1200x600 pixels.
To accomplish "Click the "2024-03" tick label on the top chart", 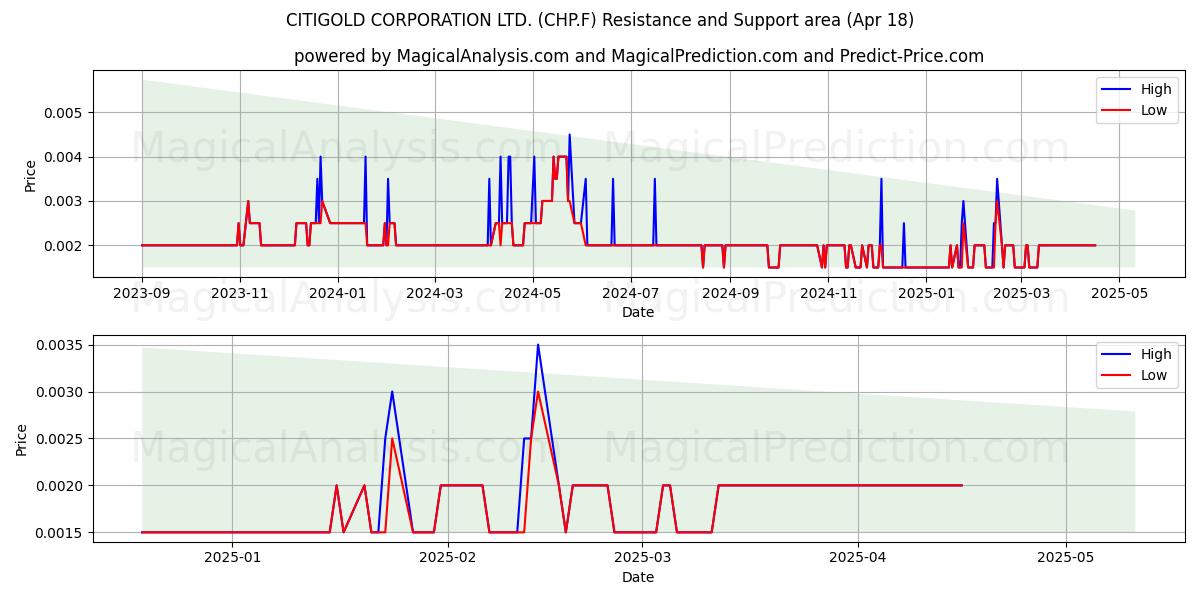I will [x=435, y=293].
